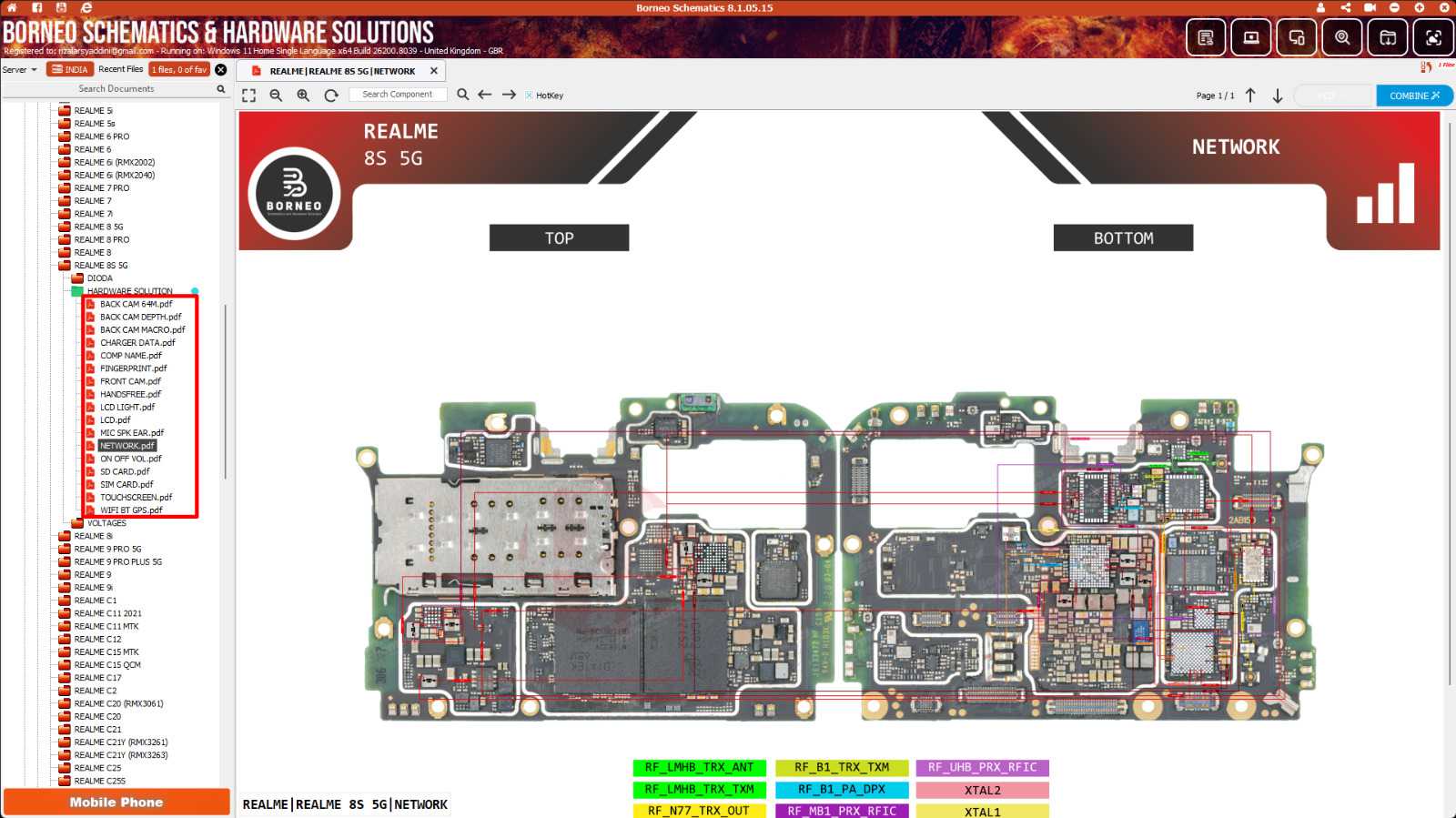This screenshot has width=1456, height=818.
Task: Click the RF_LMHB_TRX_ANT green legend swatch
Action: pyautogui.click(x=699, y=768)
